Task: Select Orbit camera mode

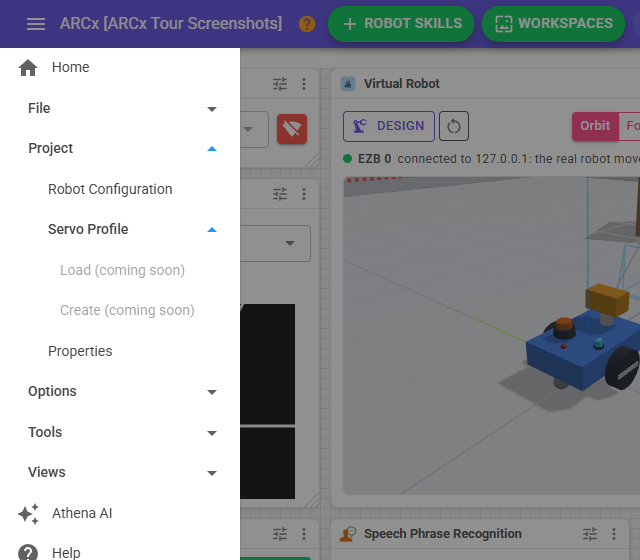Action: [x=595, y=126]
